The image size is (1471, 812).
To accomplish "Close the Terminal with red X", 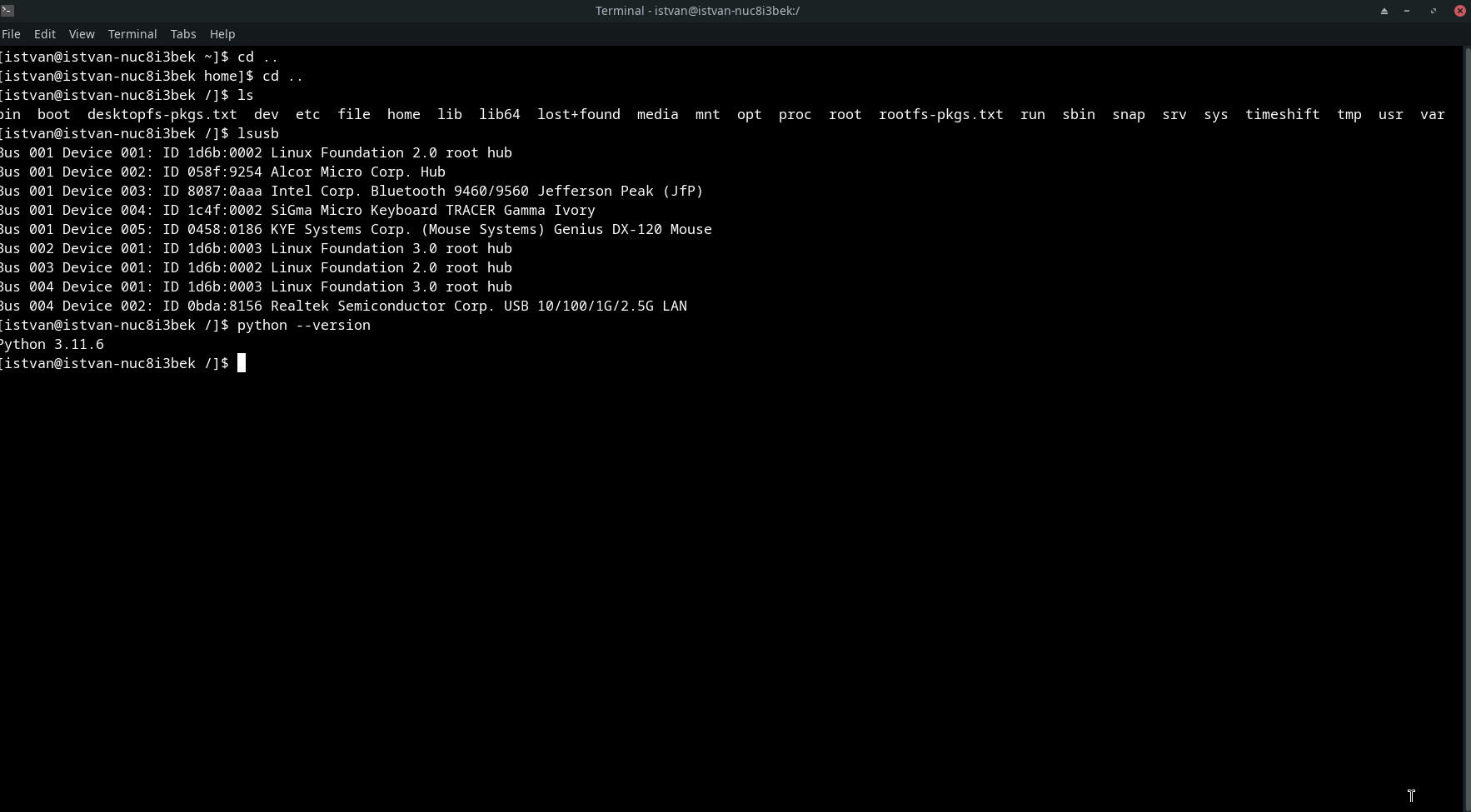I will pos(1459,11).
